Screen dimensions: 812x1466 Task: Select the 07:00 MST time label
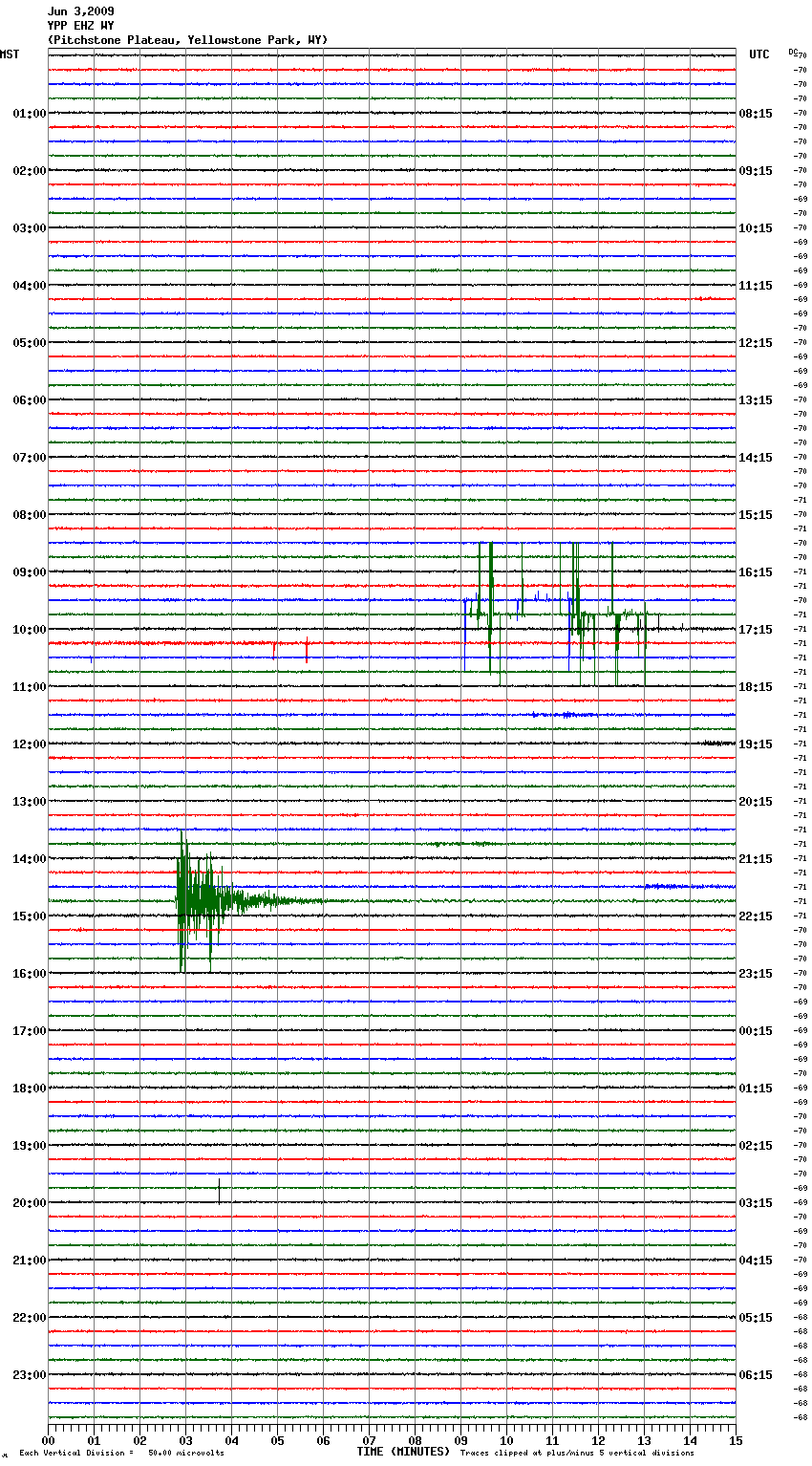(x=29, y=458)
